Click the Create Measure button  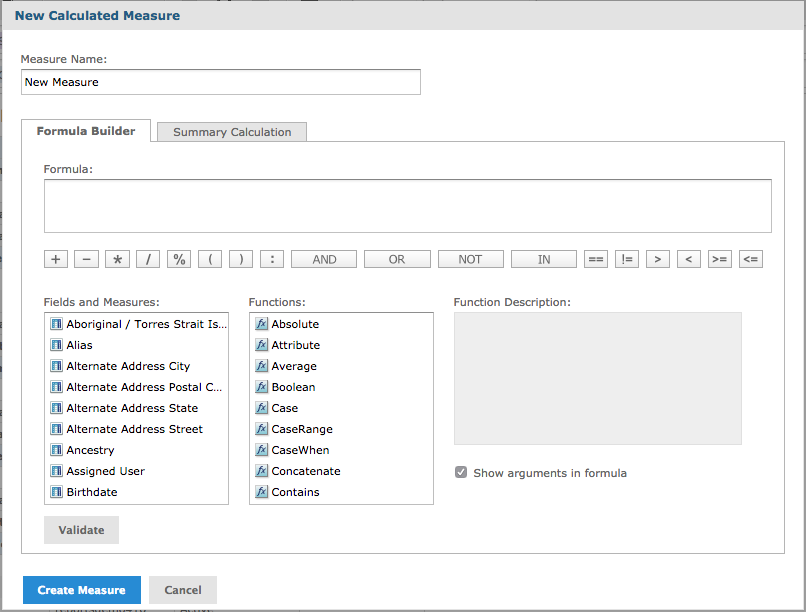82,590
